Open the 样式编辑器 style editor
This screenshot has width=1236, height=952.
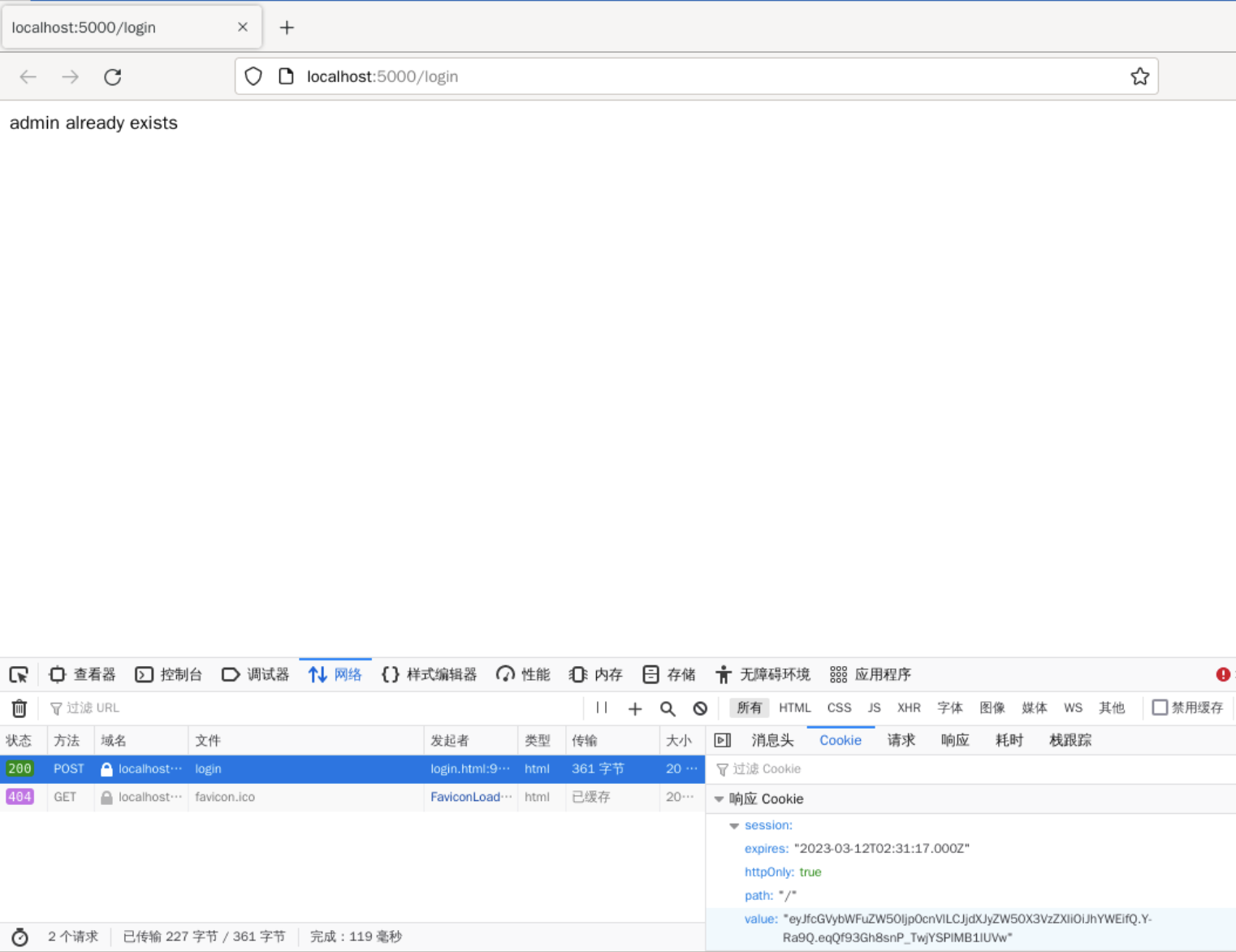(x=430, y=674)
